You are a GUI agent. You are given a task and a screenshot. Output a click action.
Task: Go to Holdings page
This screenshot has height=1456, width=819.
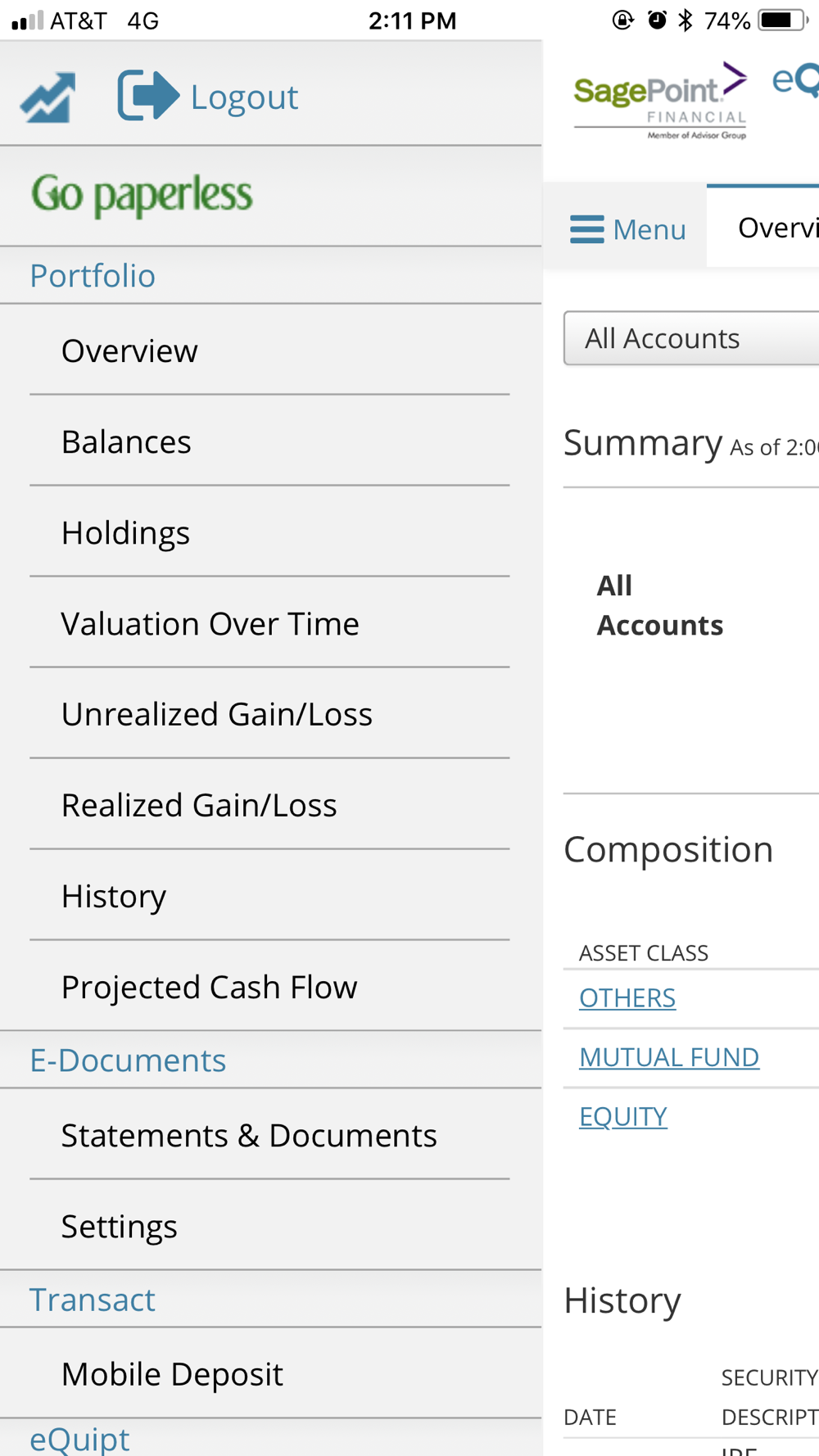tap(125, 533)
